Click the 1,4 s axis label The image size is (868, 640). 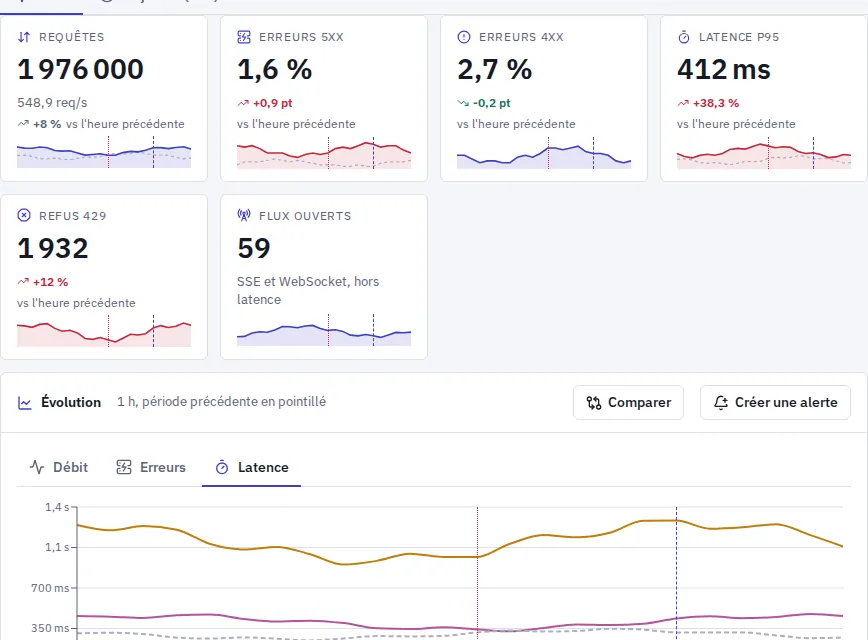(x=57, y=507)
